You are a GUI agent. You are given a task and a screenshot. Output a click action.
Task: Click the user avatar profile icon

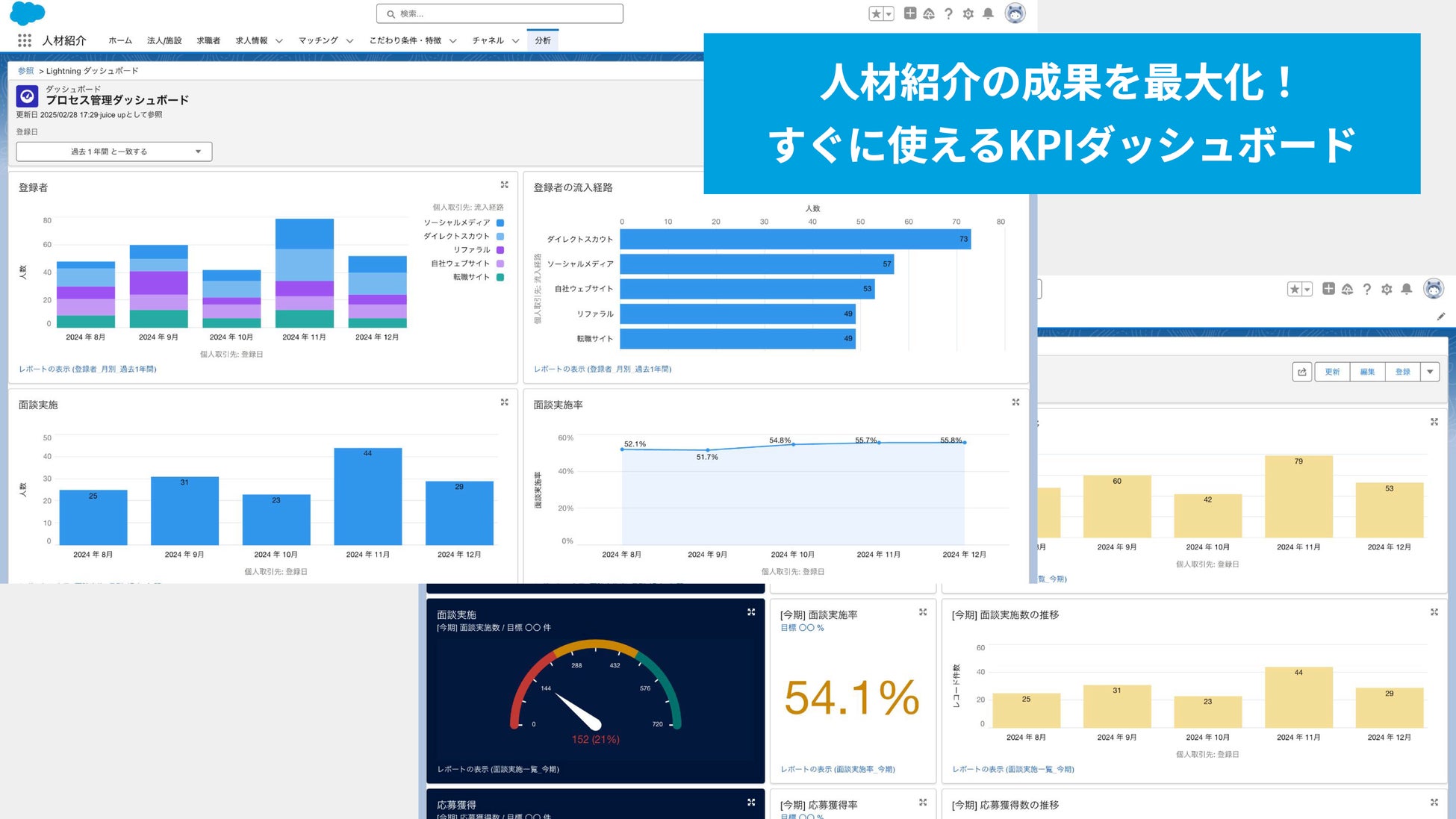pyautogui.click(x=1015, y=13)
